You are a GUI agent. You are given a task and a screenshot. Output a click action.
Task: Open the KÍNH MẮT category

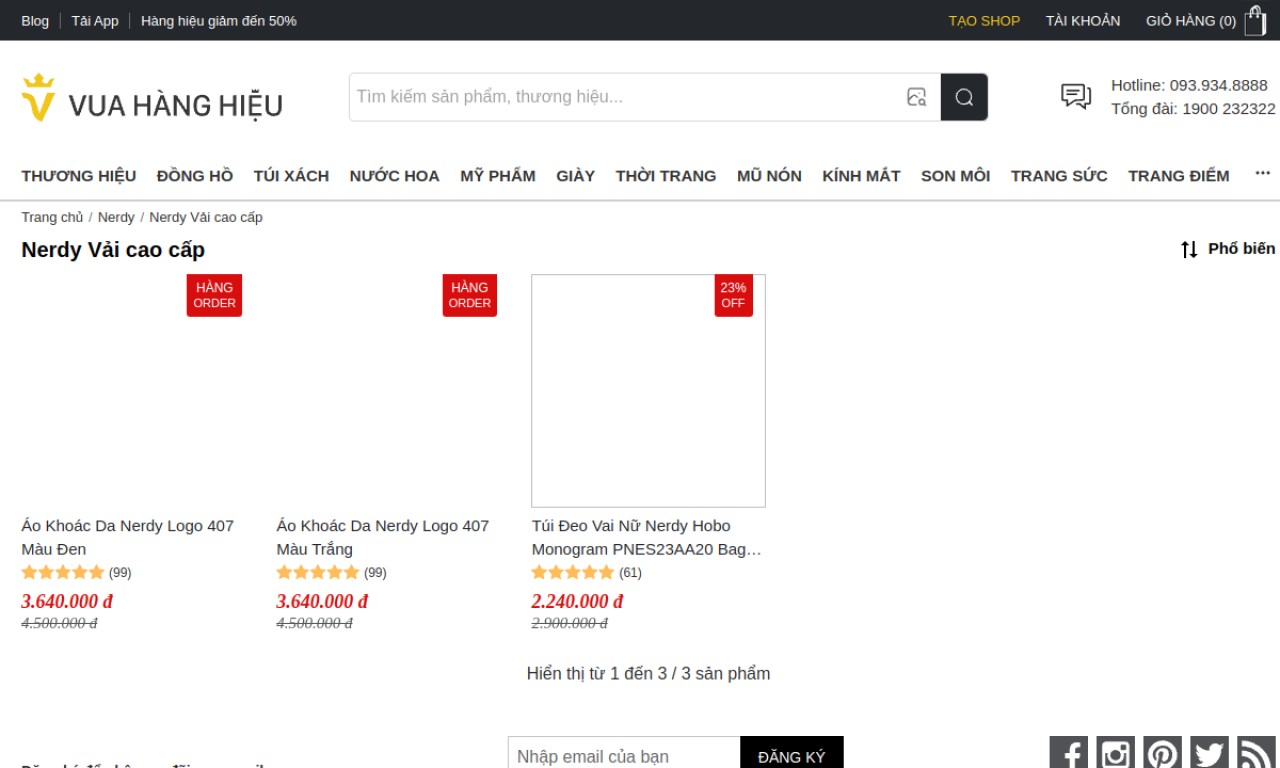[862, 176]
